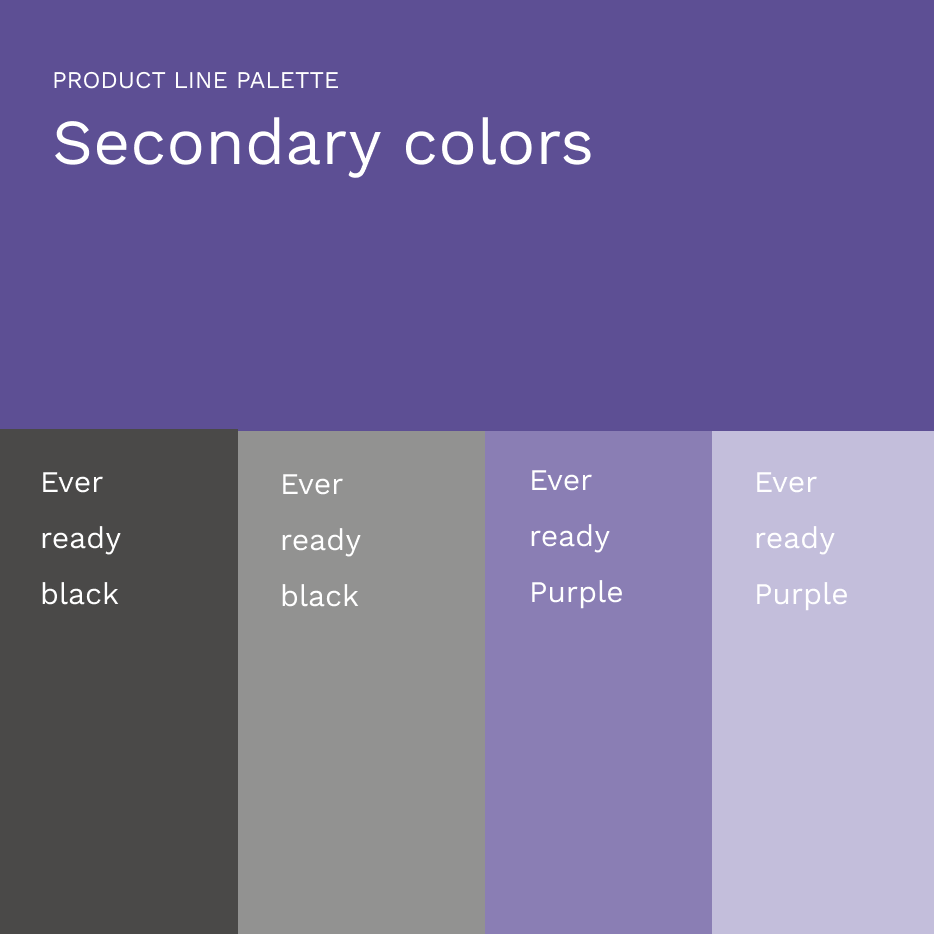Click the word 'colors' in the heading

(498, 145)
